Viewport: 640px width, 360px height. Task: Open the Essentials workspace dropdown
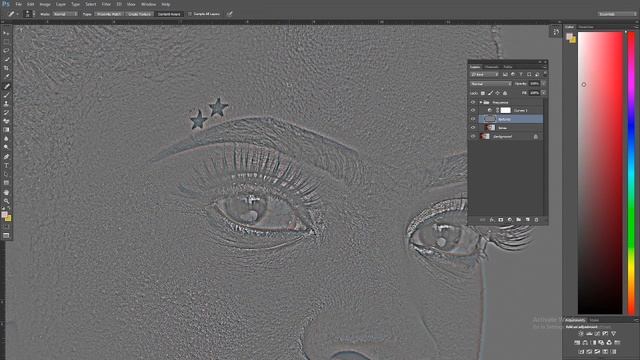pyautogui.click(x=616, y=14)
